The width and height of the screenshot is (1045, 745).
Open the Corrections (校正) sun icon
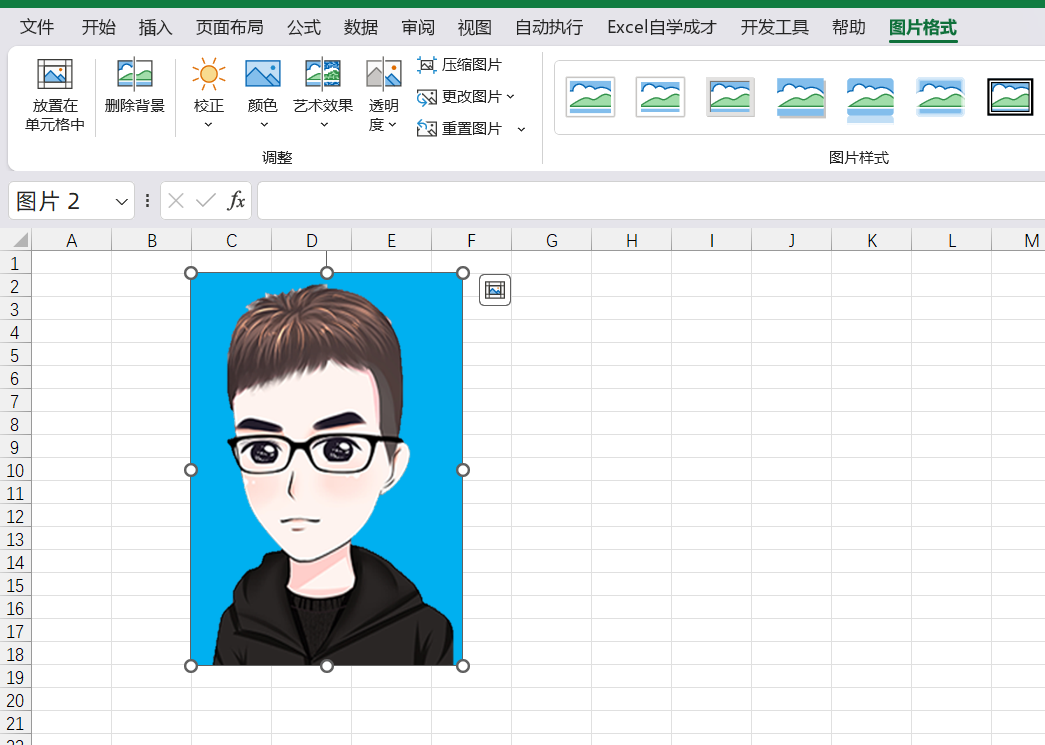(209, 74)
